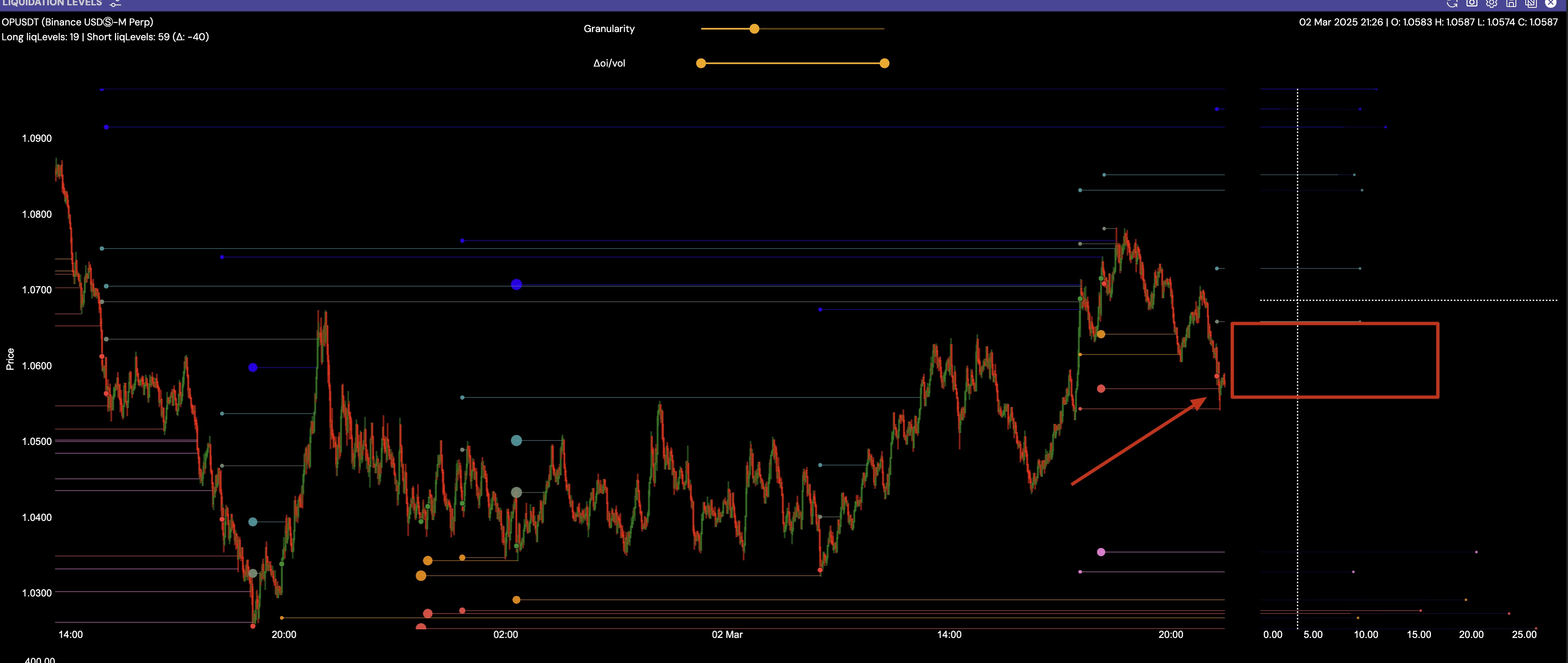Click the 1.0900 price axis label
Screen dimensions: 1568x663
click(37, 138)
